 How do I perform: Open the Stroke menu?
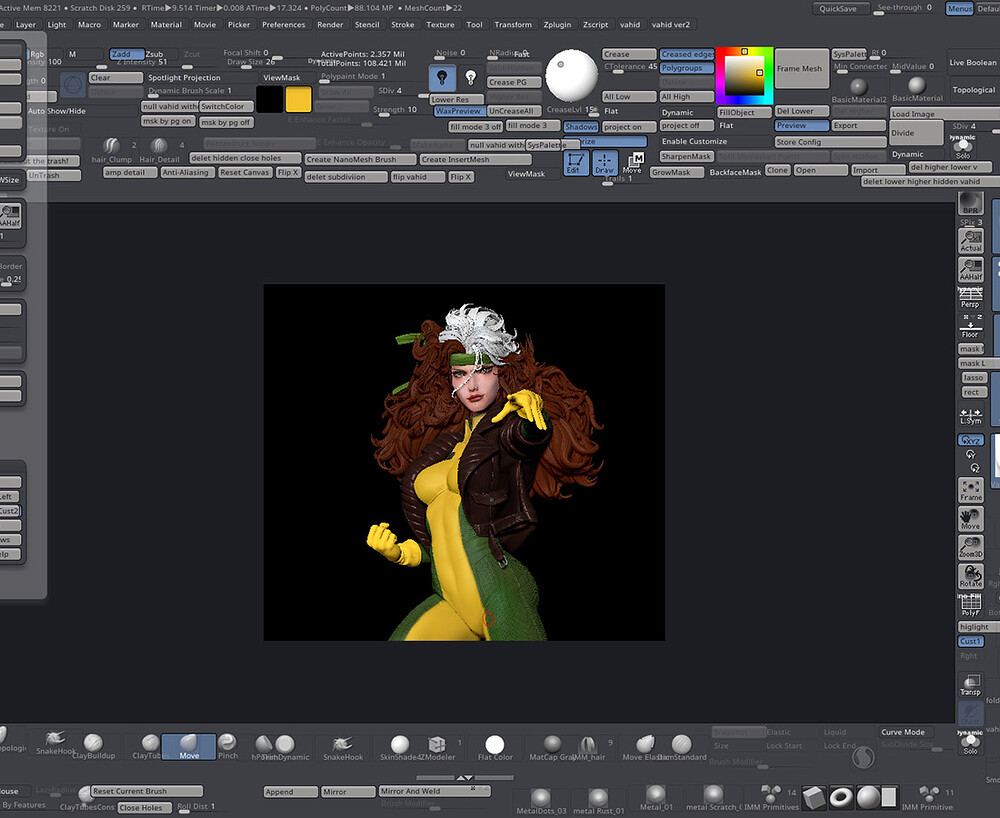coord(403,24)
